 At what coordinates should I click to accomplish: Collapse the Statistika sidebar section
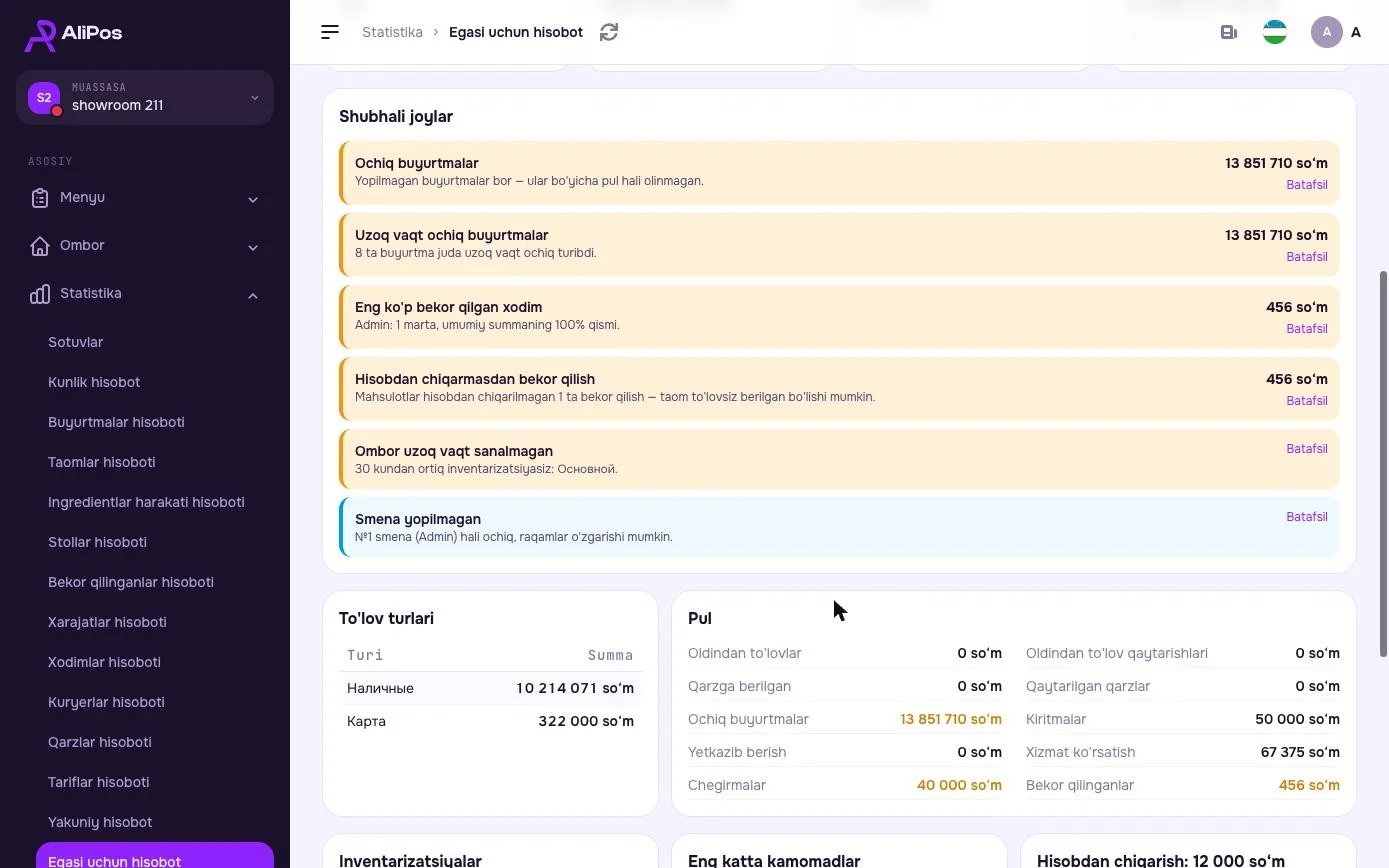pyautogui.click(x=145, y=294)
